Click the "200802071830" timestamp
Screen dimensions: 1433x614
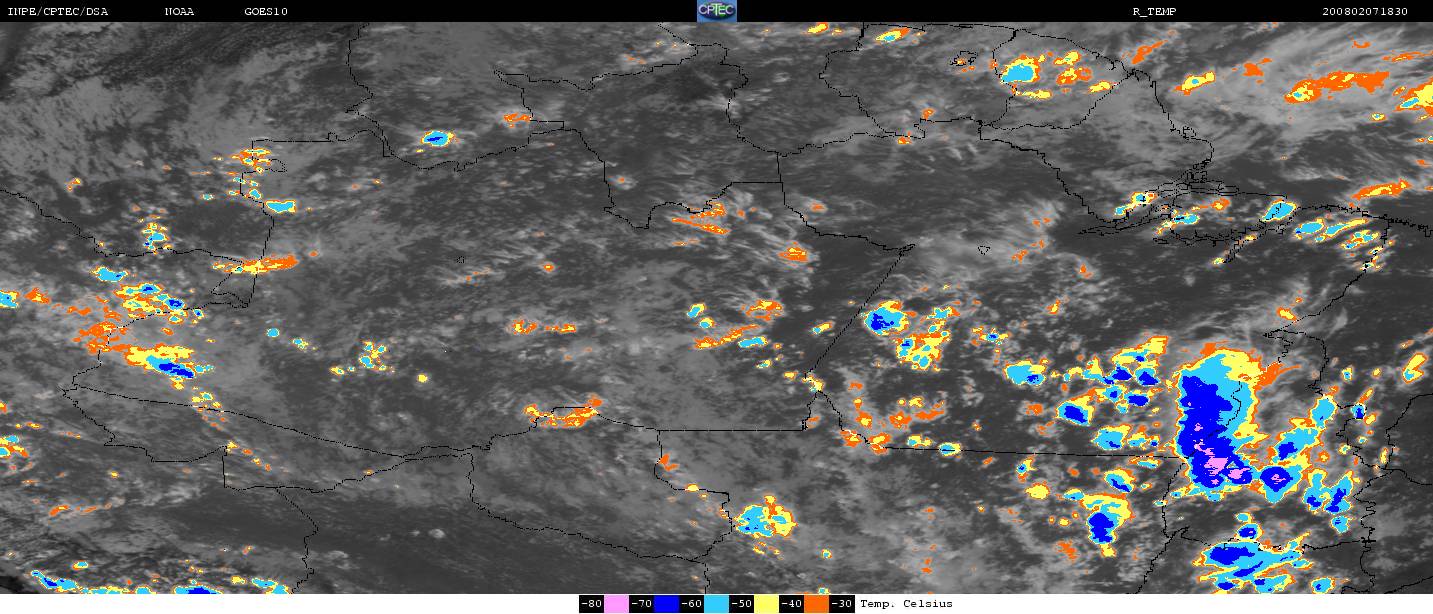[1365, 11]
